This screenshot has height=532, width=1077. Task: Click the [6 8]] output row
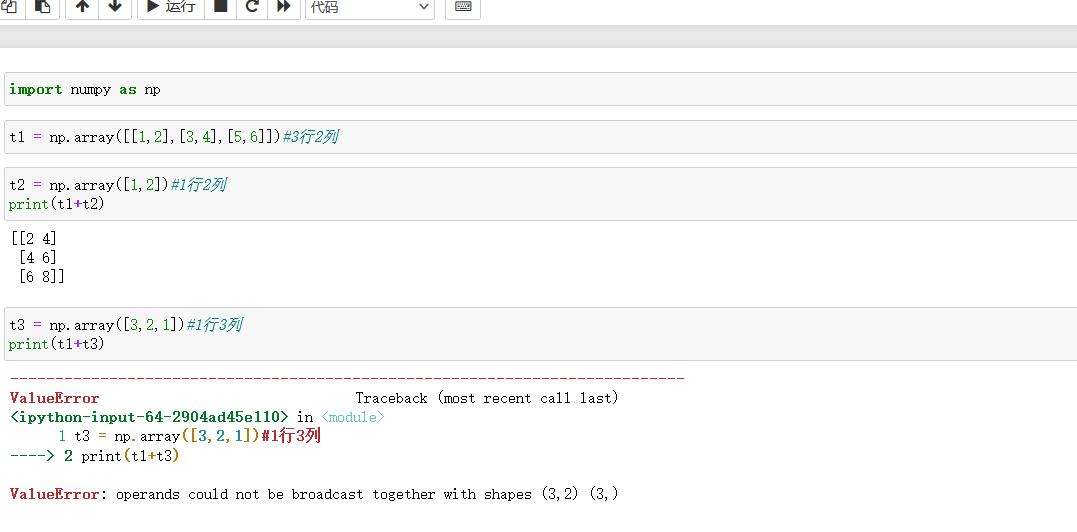click(42, 277)
